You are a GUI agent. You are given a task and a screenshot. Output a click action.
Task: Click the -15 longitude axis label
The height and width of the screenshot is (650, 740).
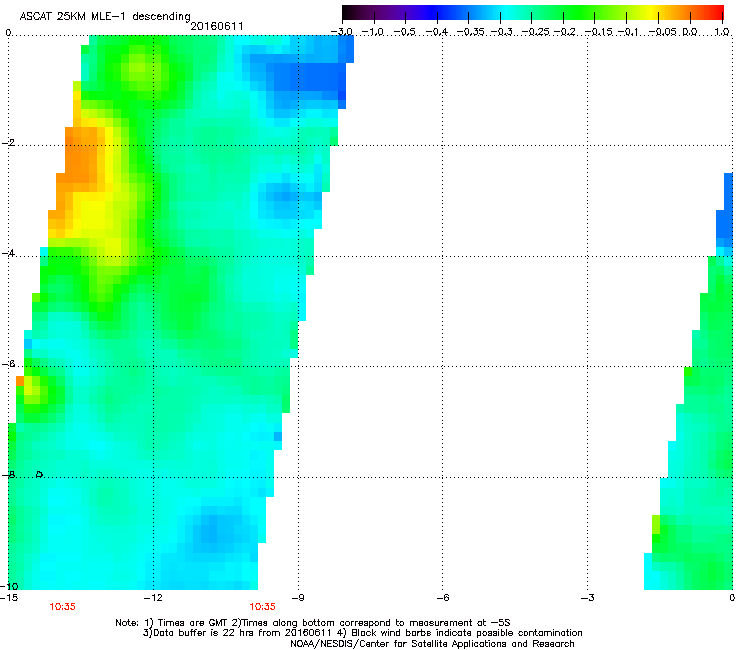coord(9,598)
